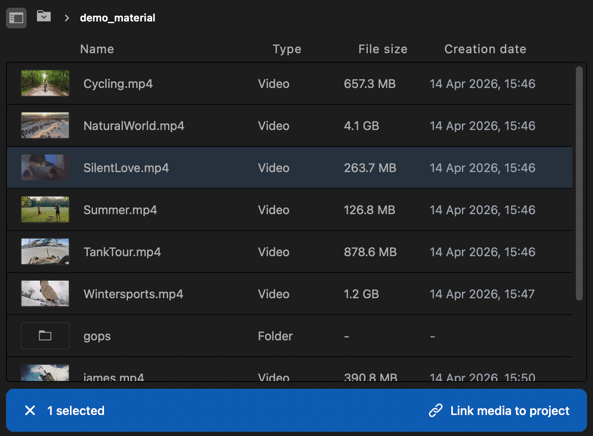Click the Wintersports.mp4 file name
593x436 pixels.
click(133, 294)
